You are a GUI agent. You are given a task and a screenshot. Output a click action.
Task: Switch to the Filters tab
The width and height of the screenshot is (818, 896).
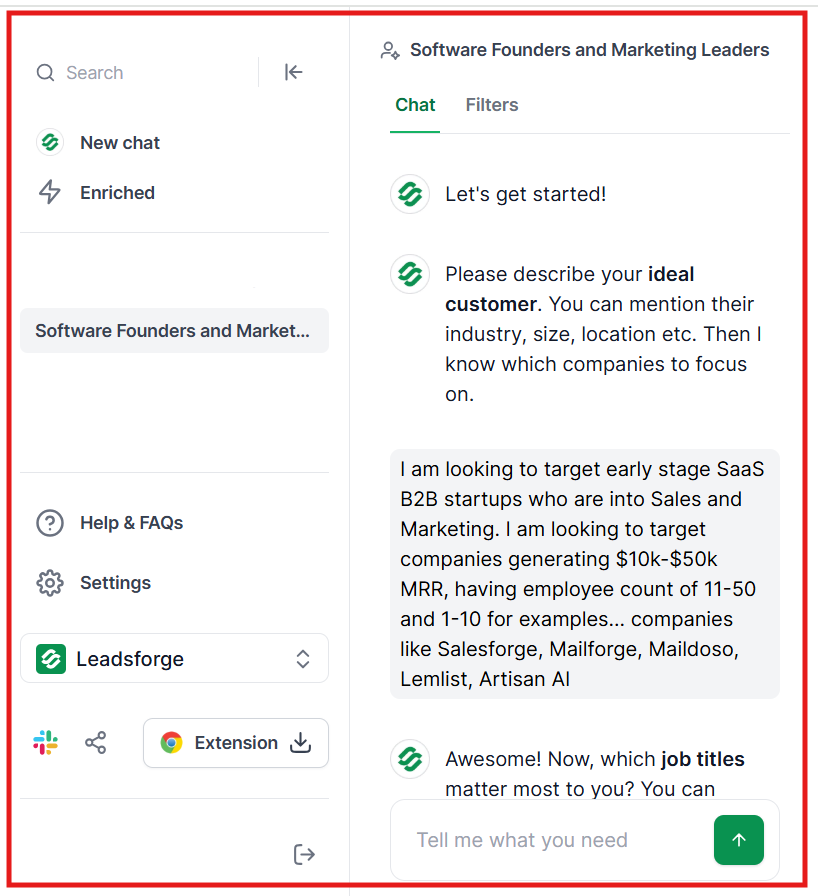click(491, 105)
